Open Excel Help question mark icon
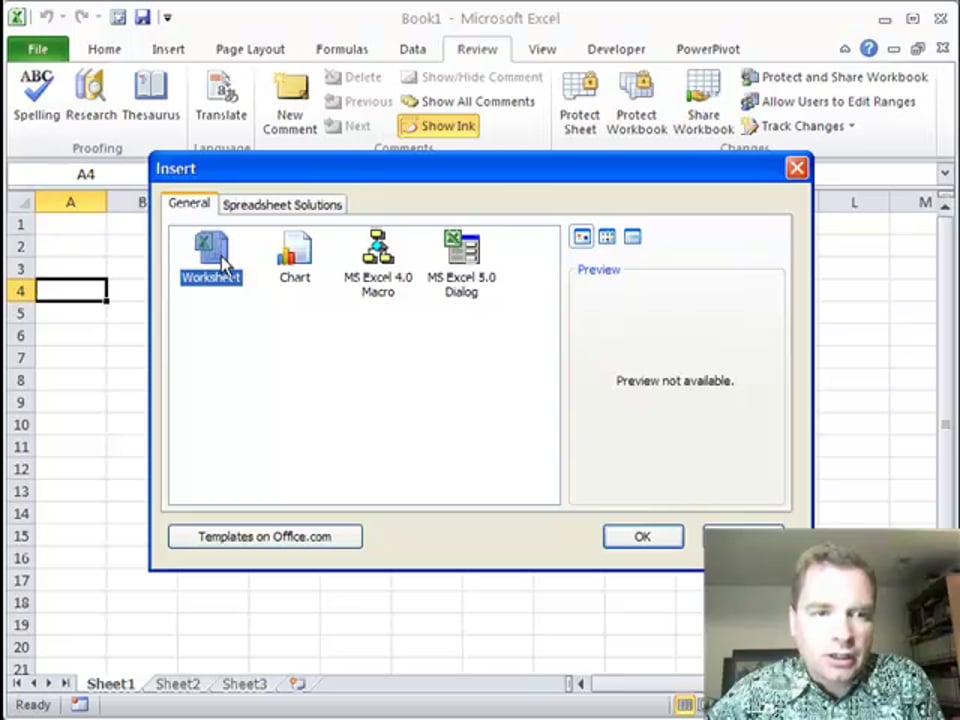 868,48
